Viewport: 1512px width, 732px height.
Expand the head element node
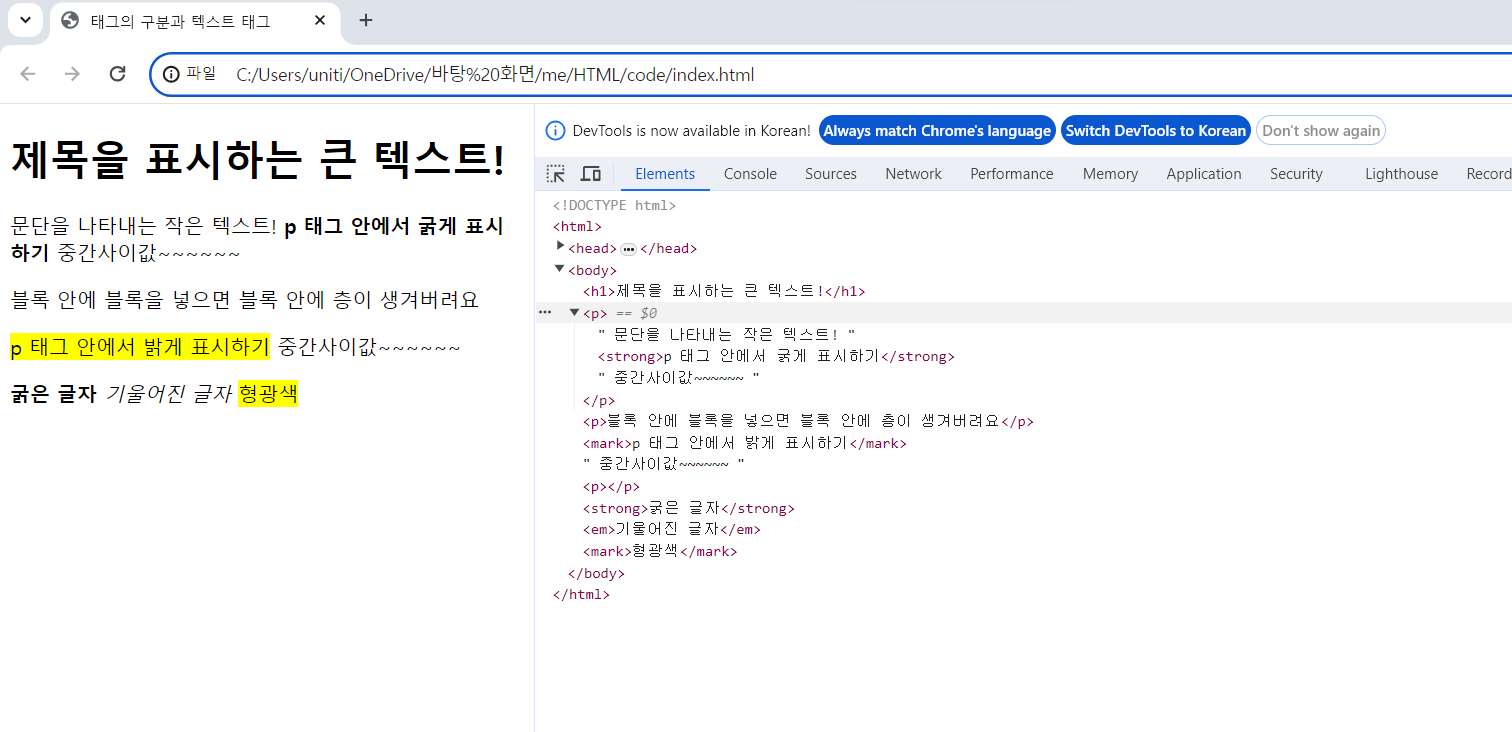click(562, 248)
